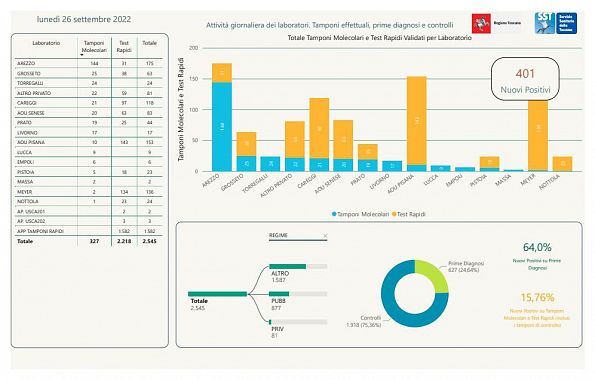Click the 401 Nuovi Positivi card
Image resolution: width=595 pixels, height=380 pixels.
click(525, 79)
